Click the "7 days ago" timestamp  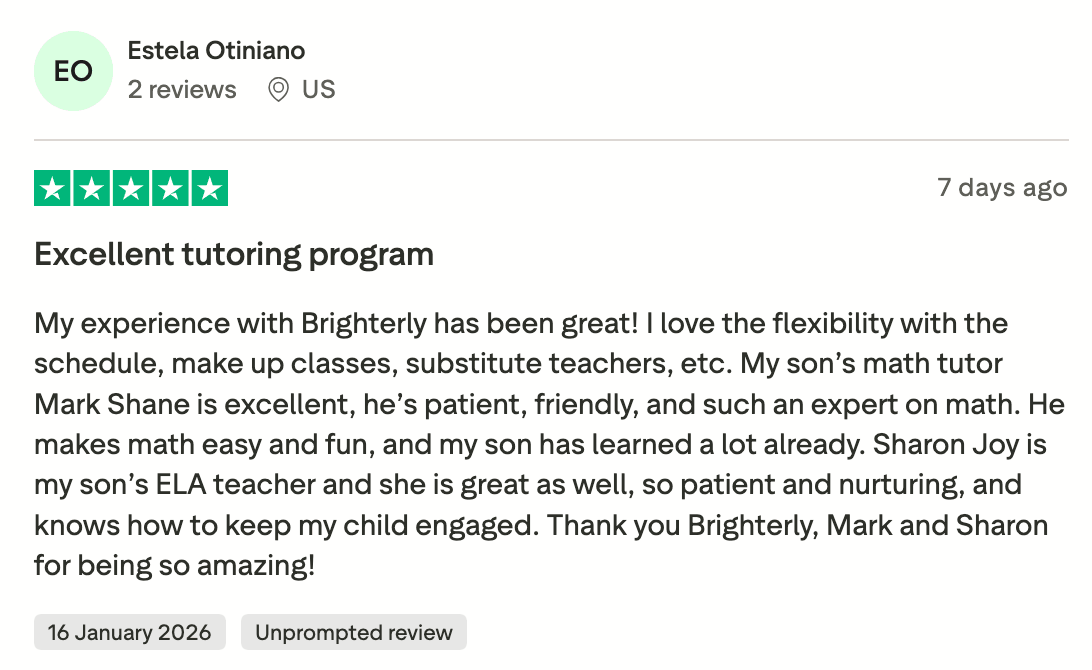click(1002, 188)
